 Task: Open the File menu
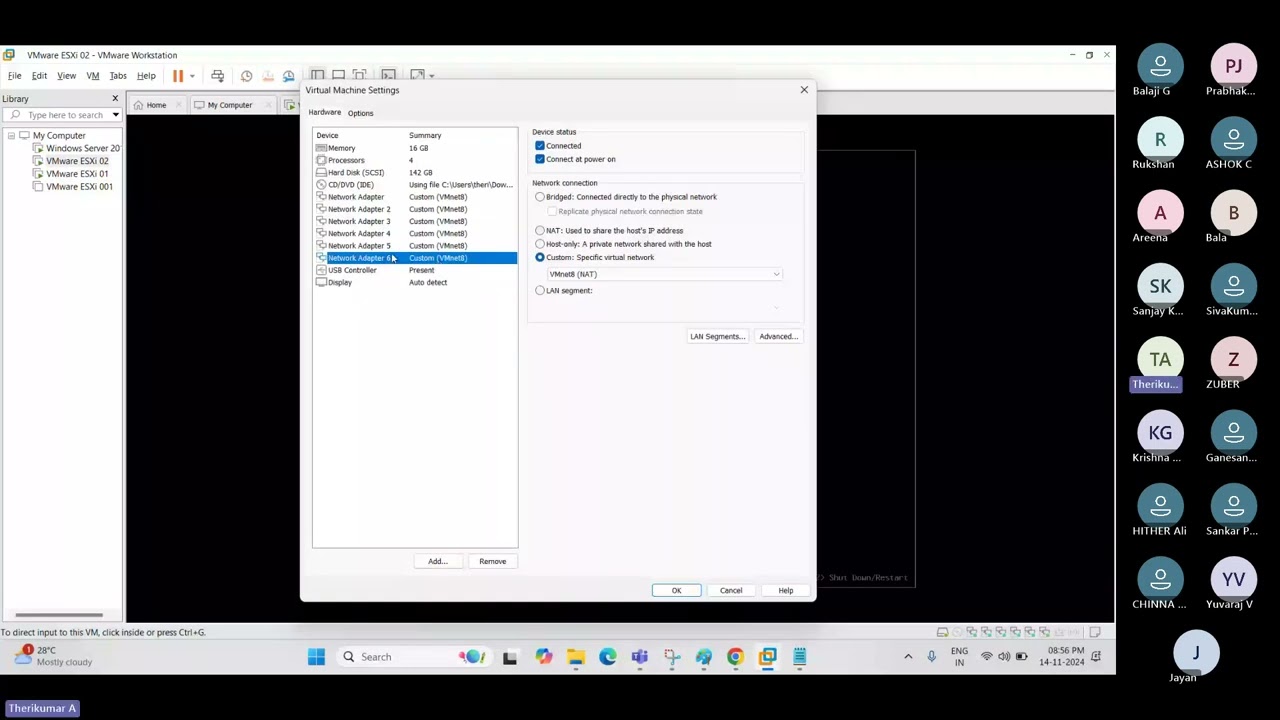coord(15,76)
